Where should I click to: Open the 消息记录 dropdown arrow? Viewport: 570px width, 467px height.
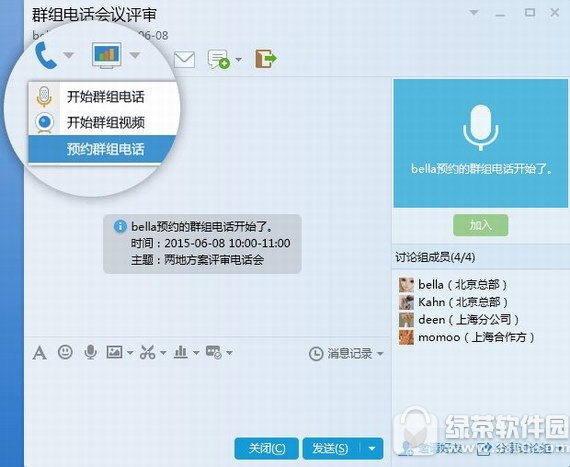(x=380, y=353)
